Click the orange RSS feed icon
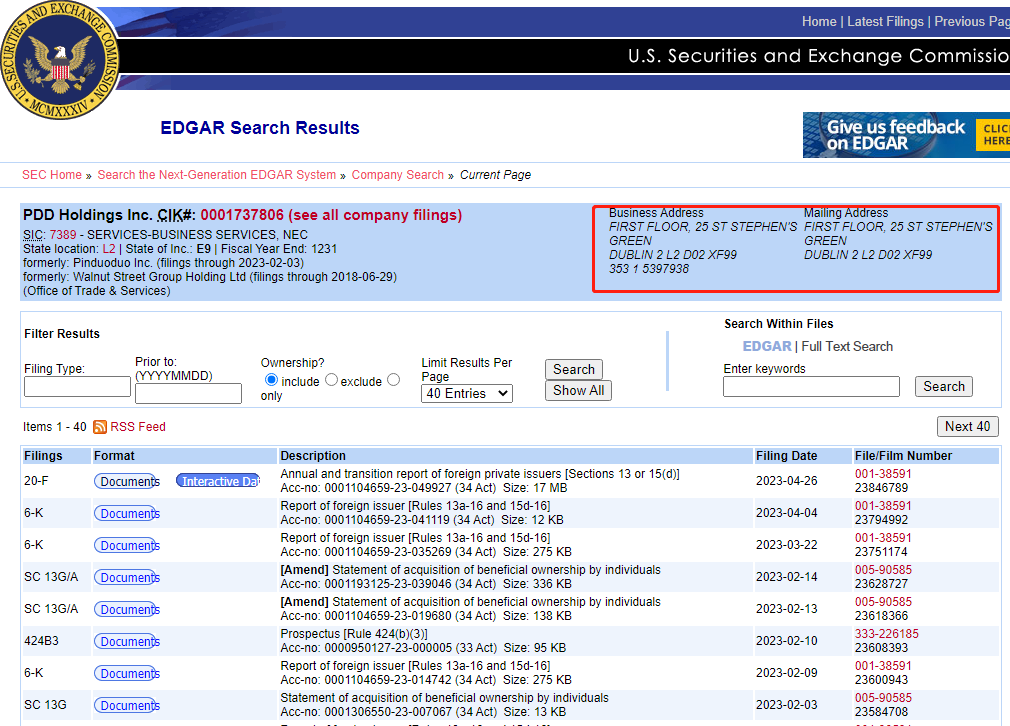Viewport: 1010px width, 726px height. pos(100,427)
